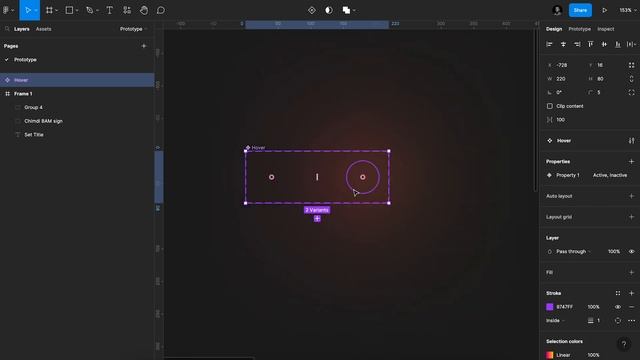
Task: Open the user avatar menu
Action: (557, 10)
